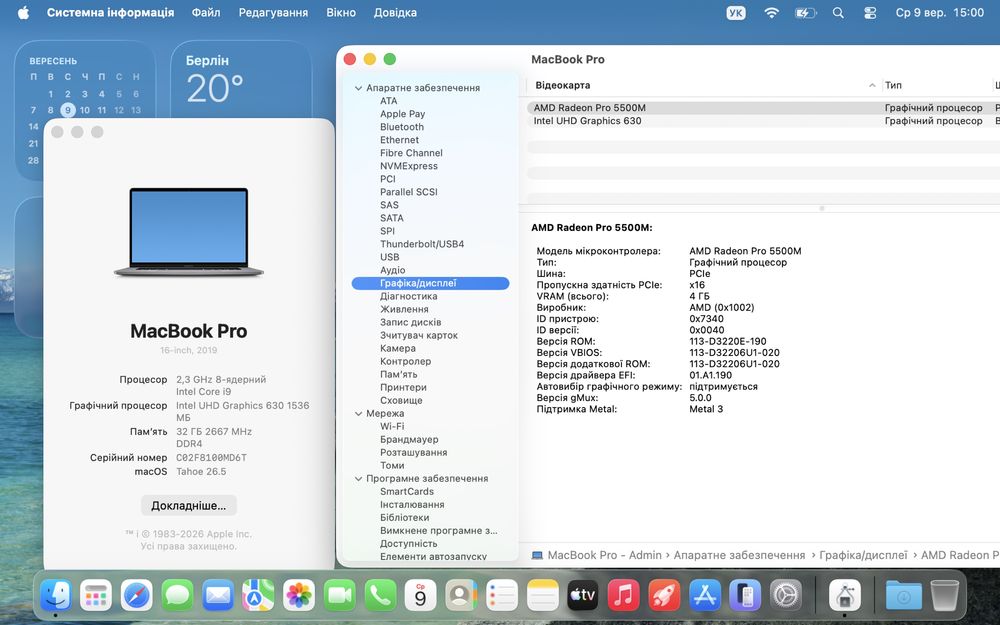Viewport: 1000px width, 625px height.
Task: Launch Safari from the Dock
Action: pos(136,596)
